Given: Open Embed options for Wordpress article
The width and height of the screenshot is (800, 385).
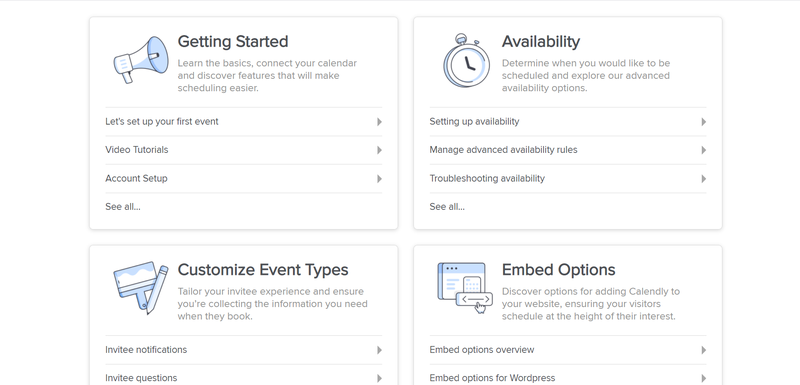Looking at the screenshot, I should [x=492, y=378].
